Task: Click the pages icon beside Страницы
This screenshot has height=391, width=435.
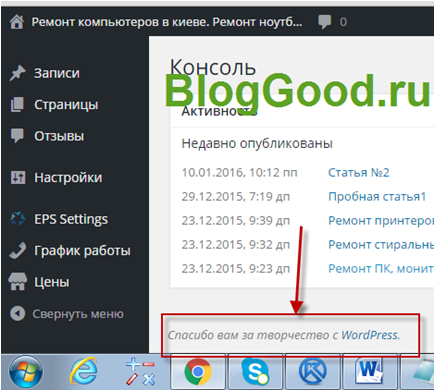Action: [x=17, y=104]
